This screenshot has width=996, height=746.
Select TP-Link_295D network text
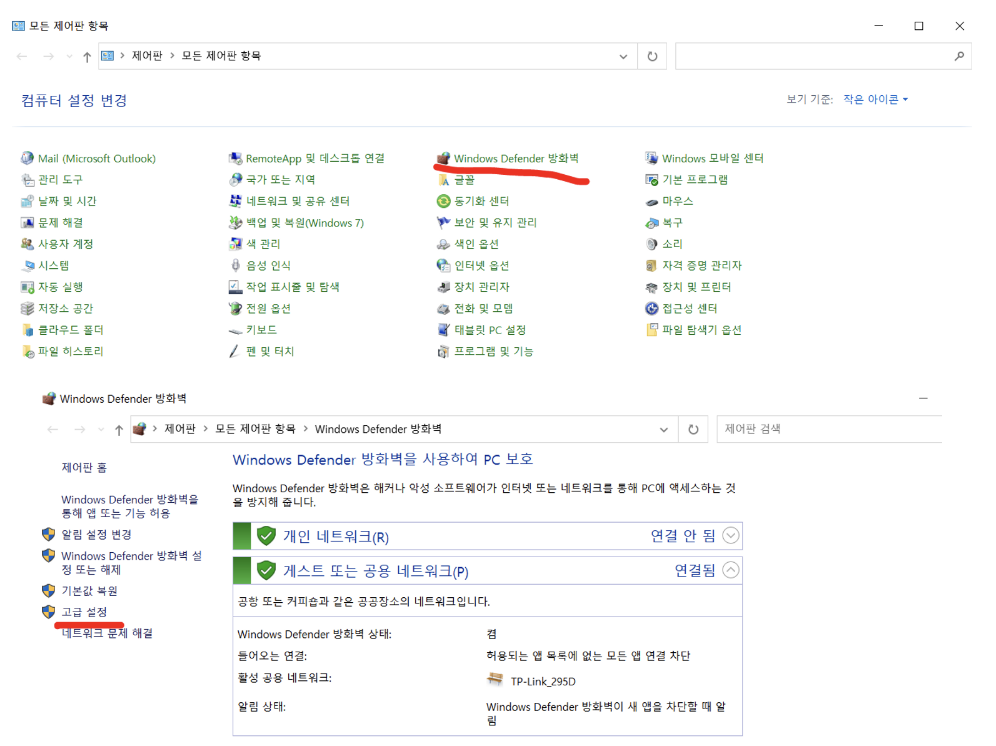[x=543, y=682]
